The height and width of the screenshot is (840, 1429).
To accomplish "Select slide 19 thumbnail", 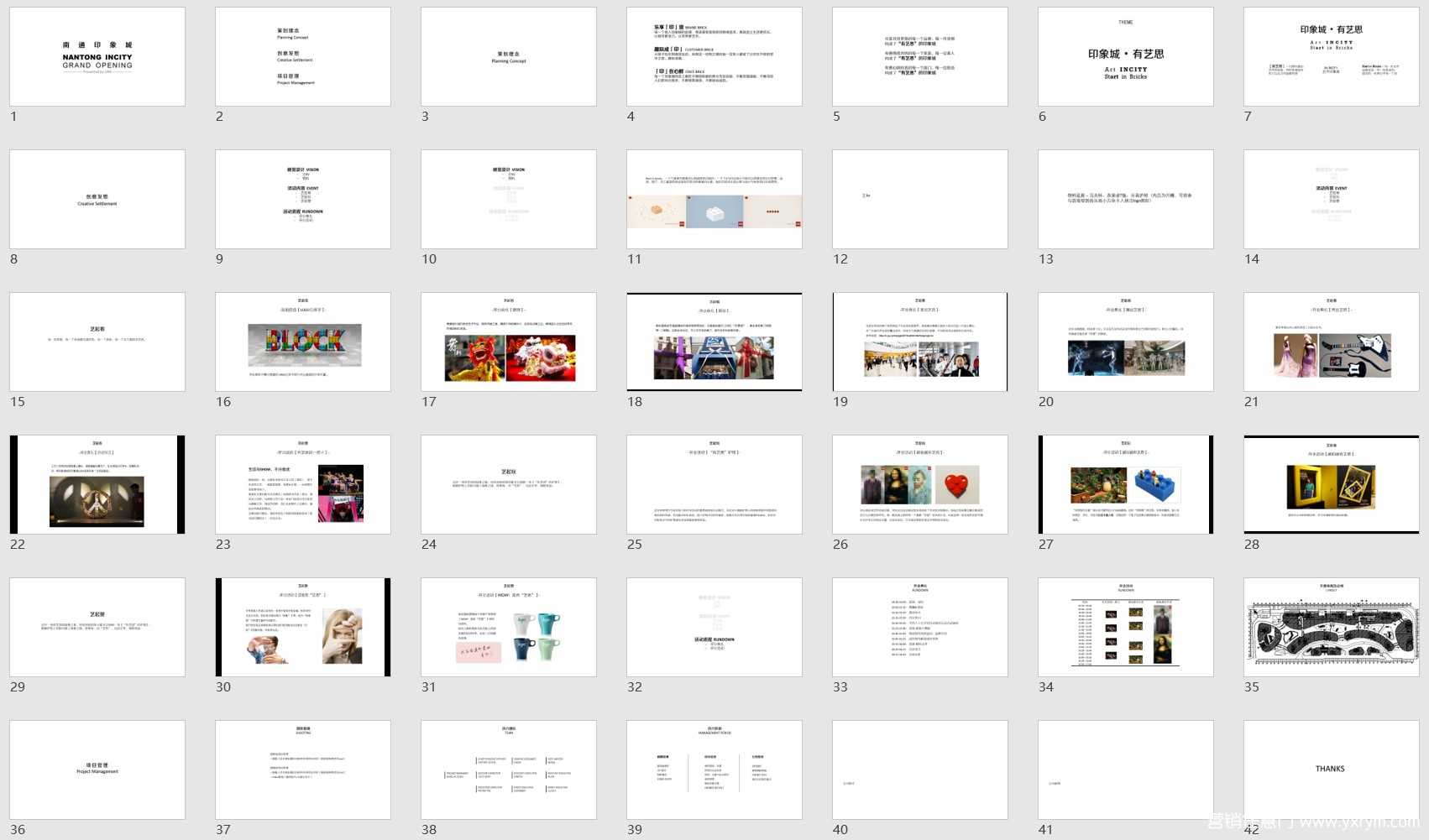I will 920,342.
